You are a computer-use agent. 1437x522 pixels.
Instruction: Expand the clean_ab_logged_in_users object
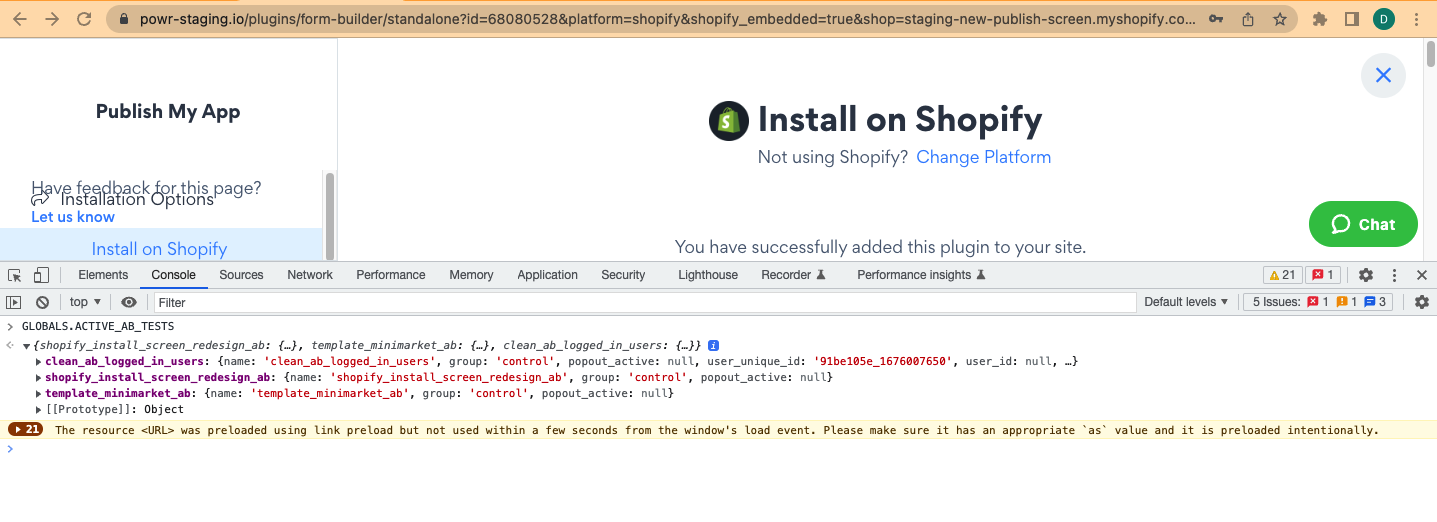tap(39, 361)
